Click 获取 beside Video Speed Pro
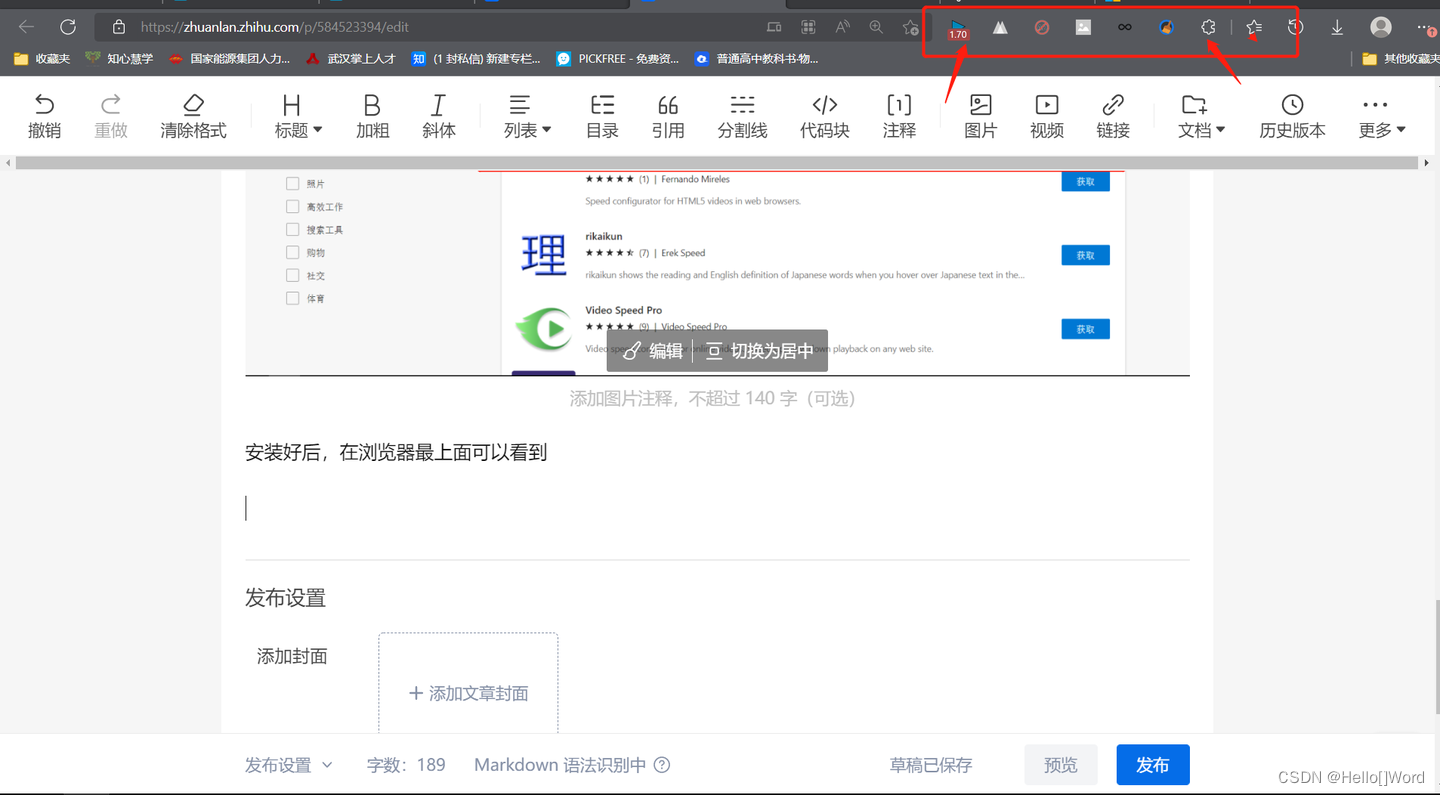Screen dimensions: 1440x795 coord(1085,329)
